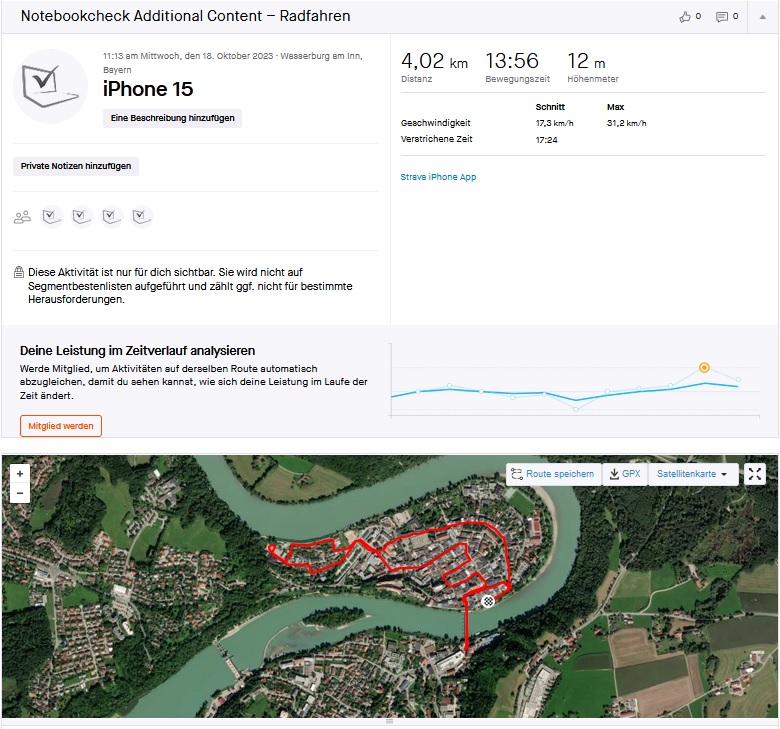
Task: Download the GPX file
Action: (625, 474)
